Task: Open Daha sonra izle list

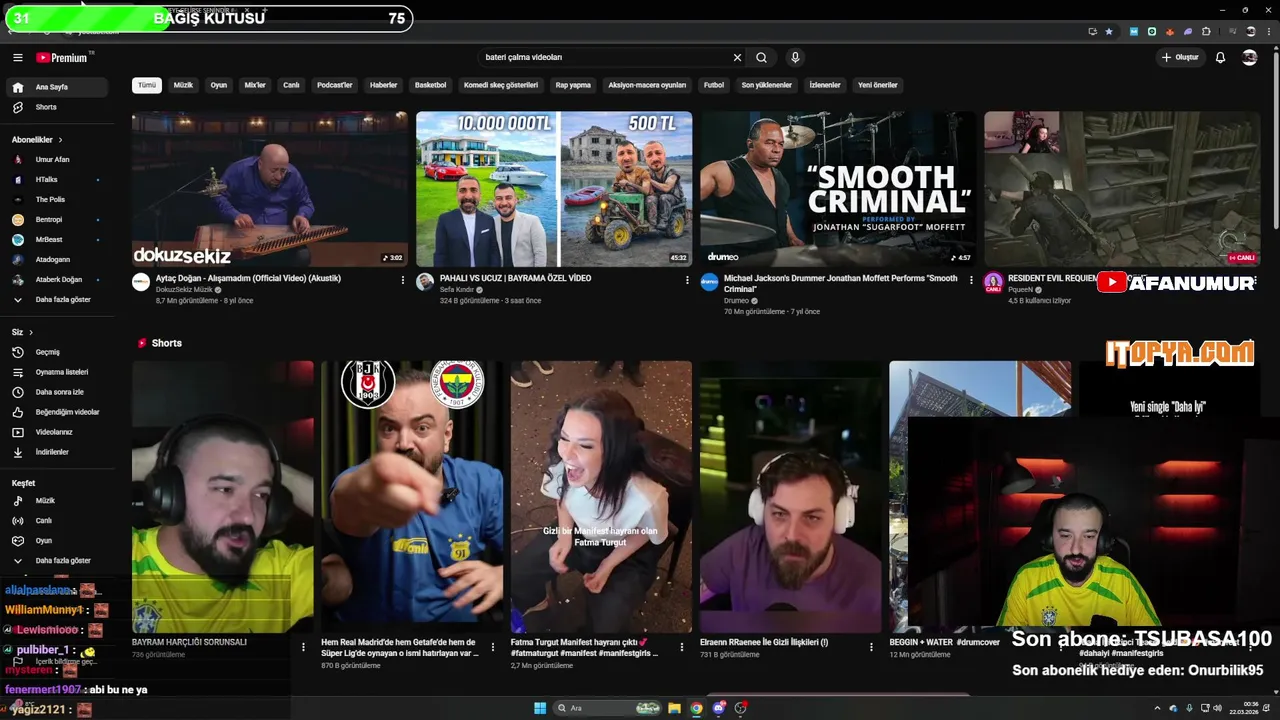Action: pos(57,392)
